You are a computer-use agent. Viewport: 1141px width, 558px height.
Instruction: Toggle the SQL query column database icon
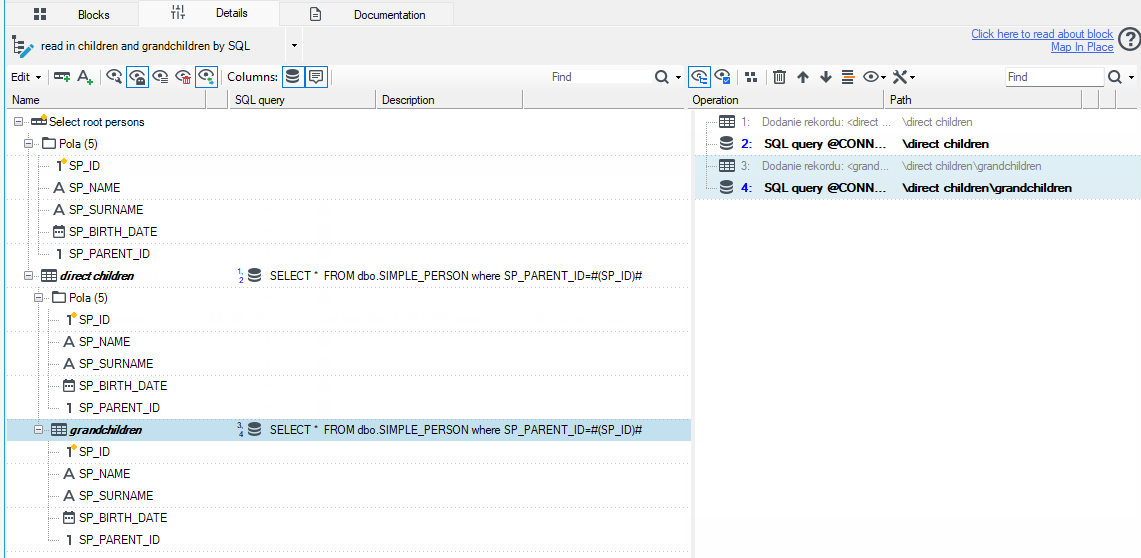[x=293, y=76]
